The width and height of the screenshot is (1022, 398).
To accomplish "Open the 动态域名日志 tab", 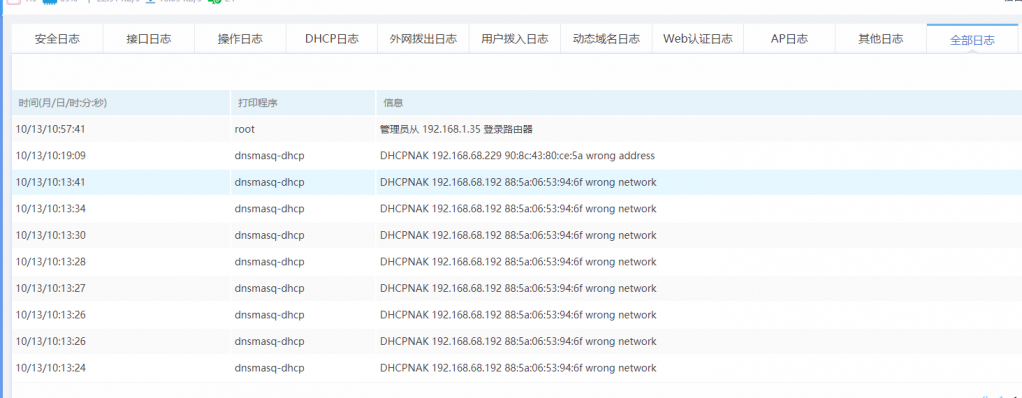I will (606, 39).
